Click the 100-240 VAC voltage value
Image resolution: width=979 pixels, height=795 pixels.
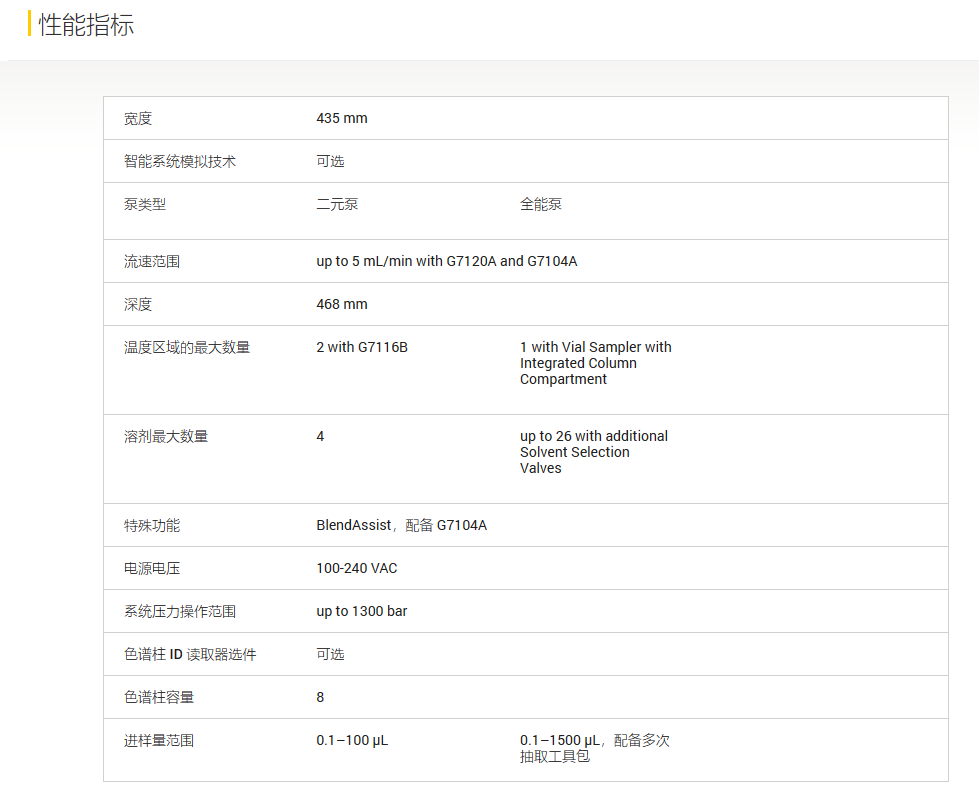pyautogui.click(x=357, y=568)
